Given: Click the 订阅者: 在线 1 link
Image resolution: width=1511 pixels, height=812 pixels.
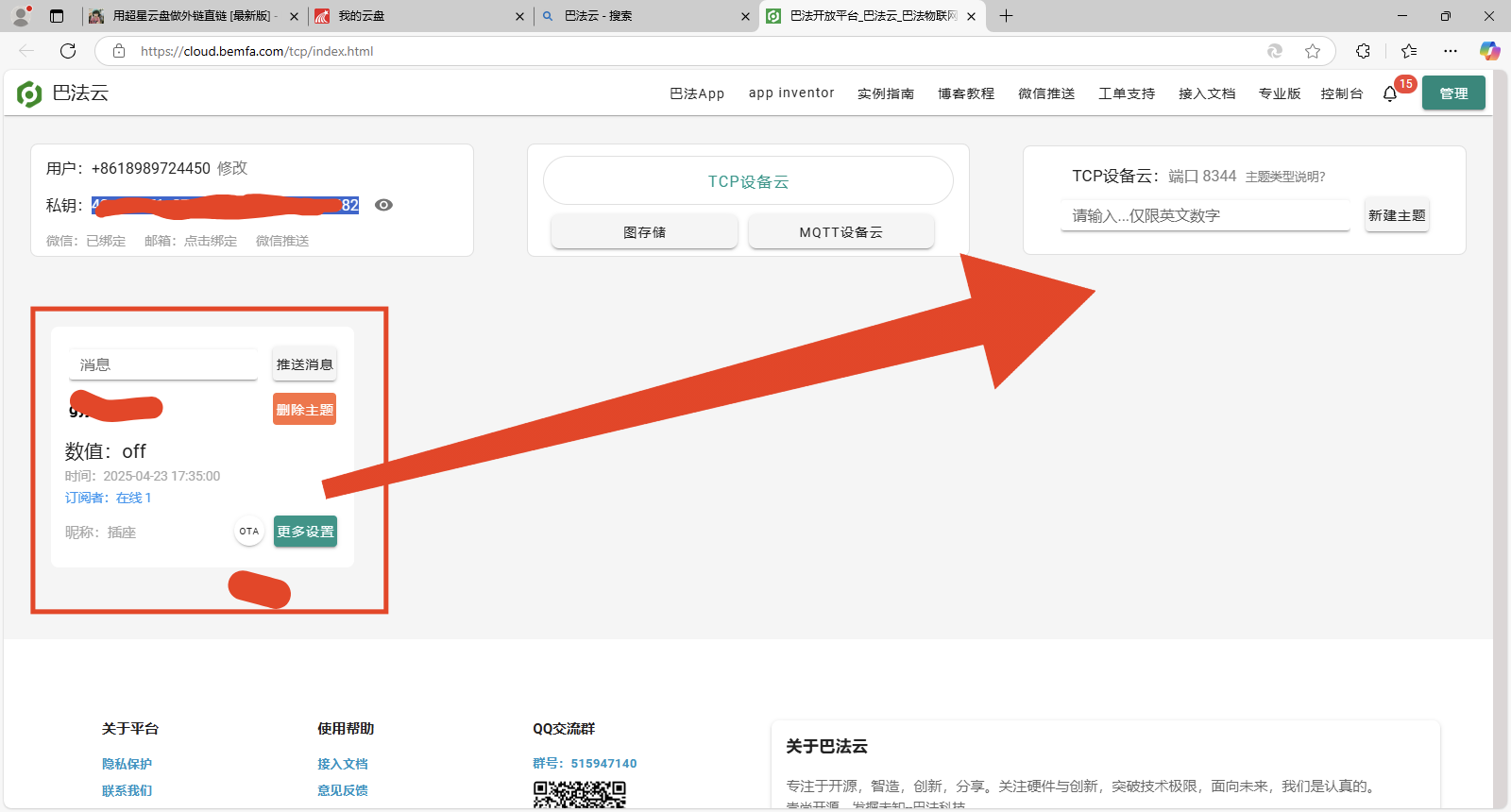Looking at the screenshot, I should coord(108,498).
